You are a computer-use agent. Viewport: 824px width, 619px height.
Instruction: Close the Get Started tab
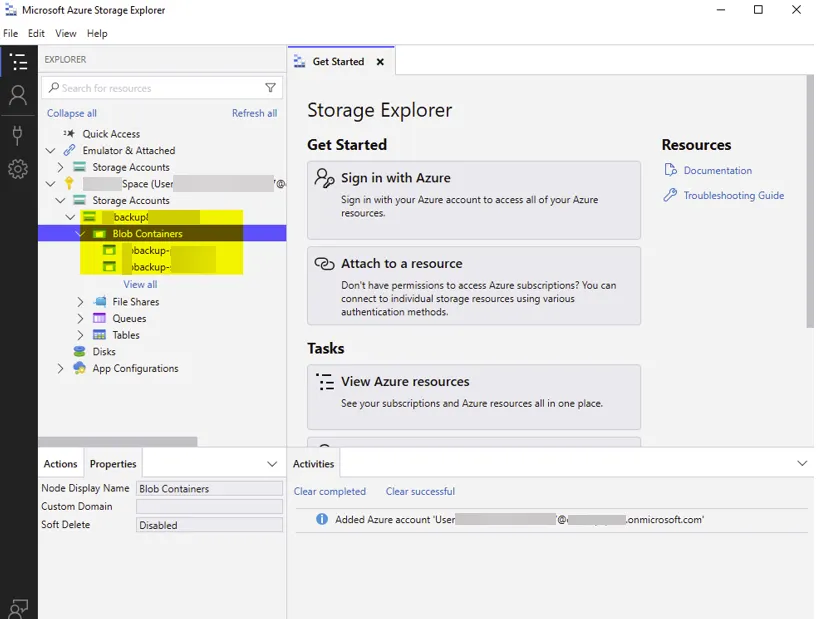click(380, 62)
